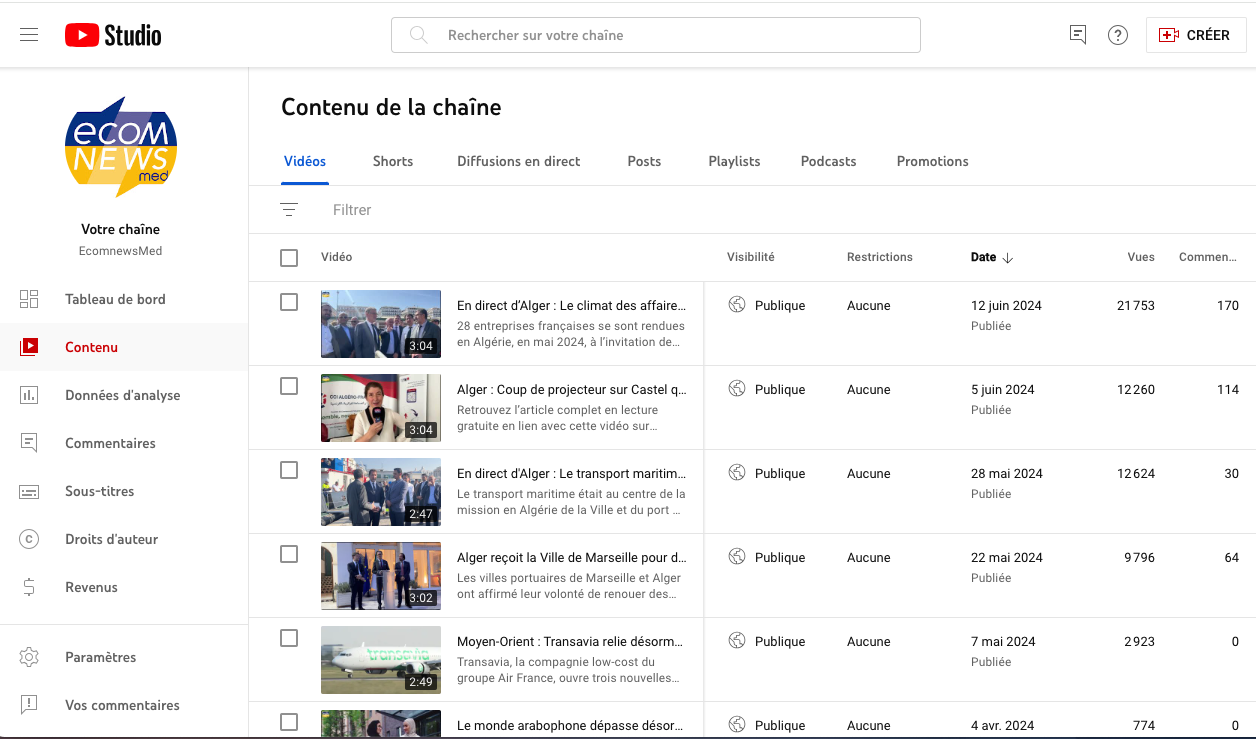This screenshot has width=1256, height=739.
Task: Switch to the Shorts tab
Action: (x=392, y=161)
